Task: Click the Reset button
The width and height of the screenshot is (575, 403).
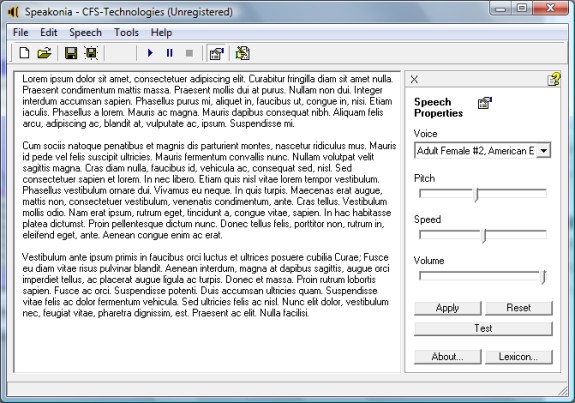Action: tap(519, 308)
